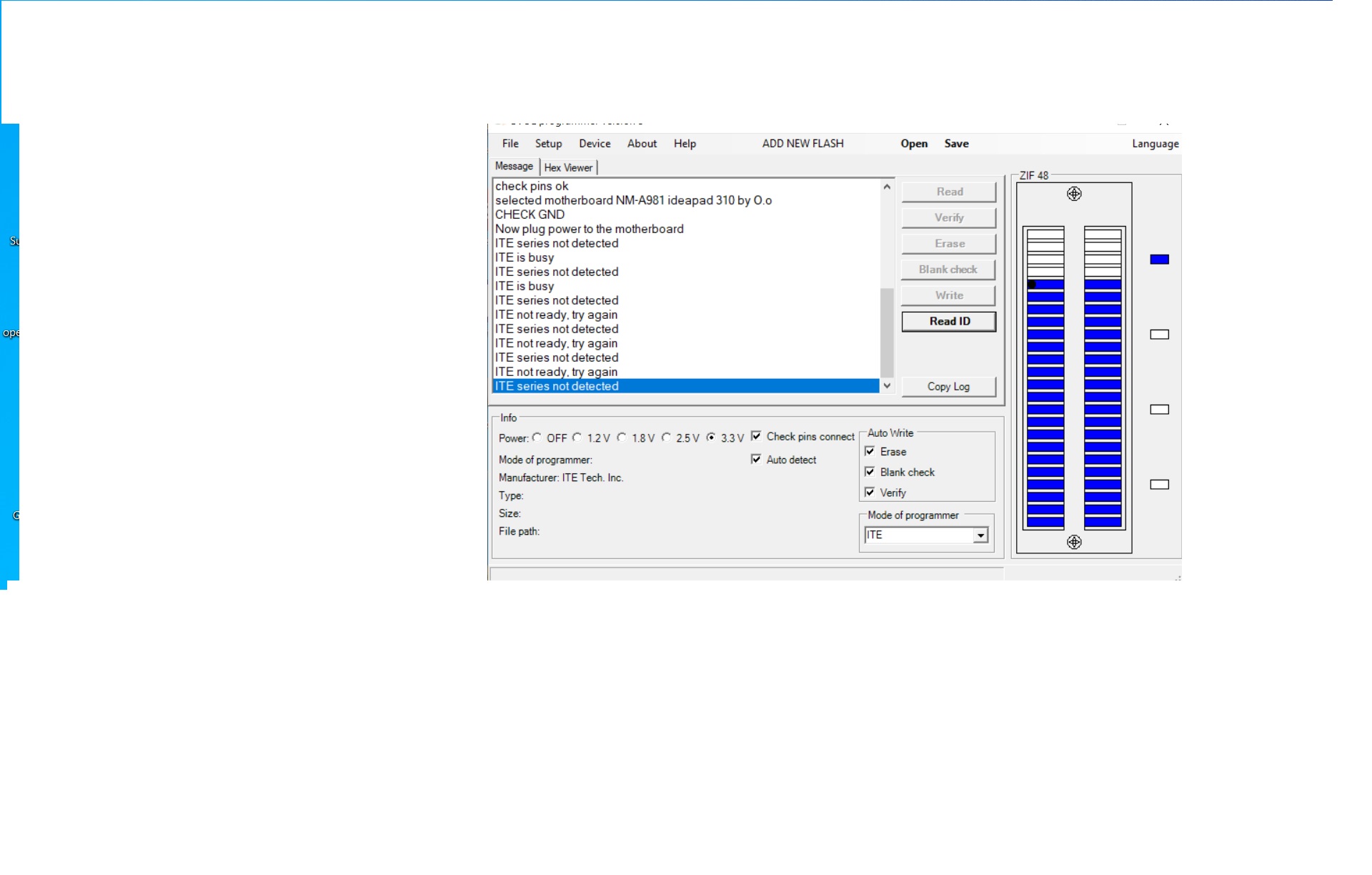Click the blue filled indicator beside ZIF socket

(1159, 259)
